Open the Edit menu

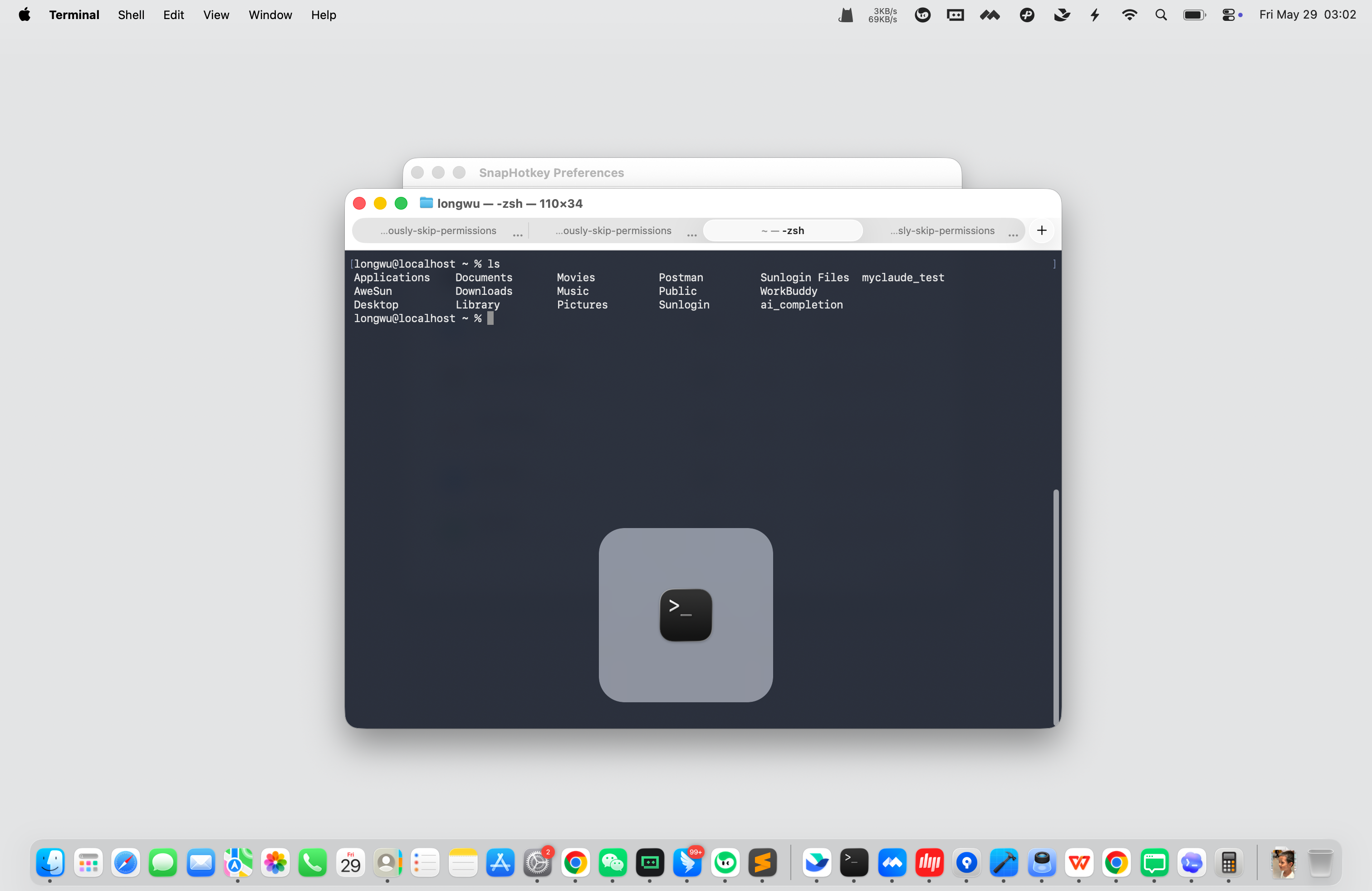click(173, 15)
